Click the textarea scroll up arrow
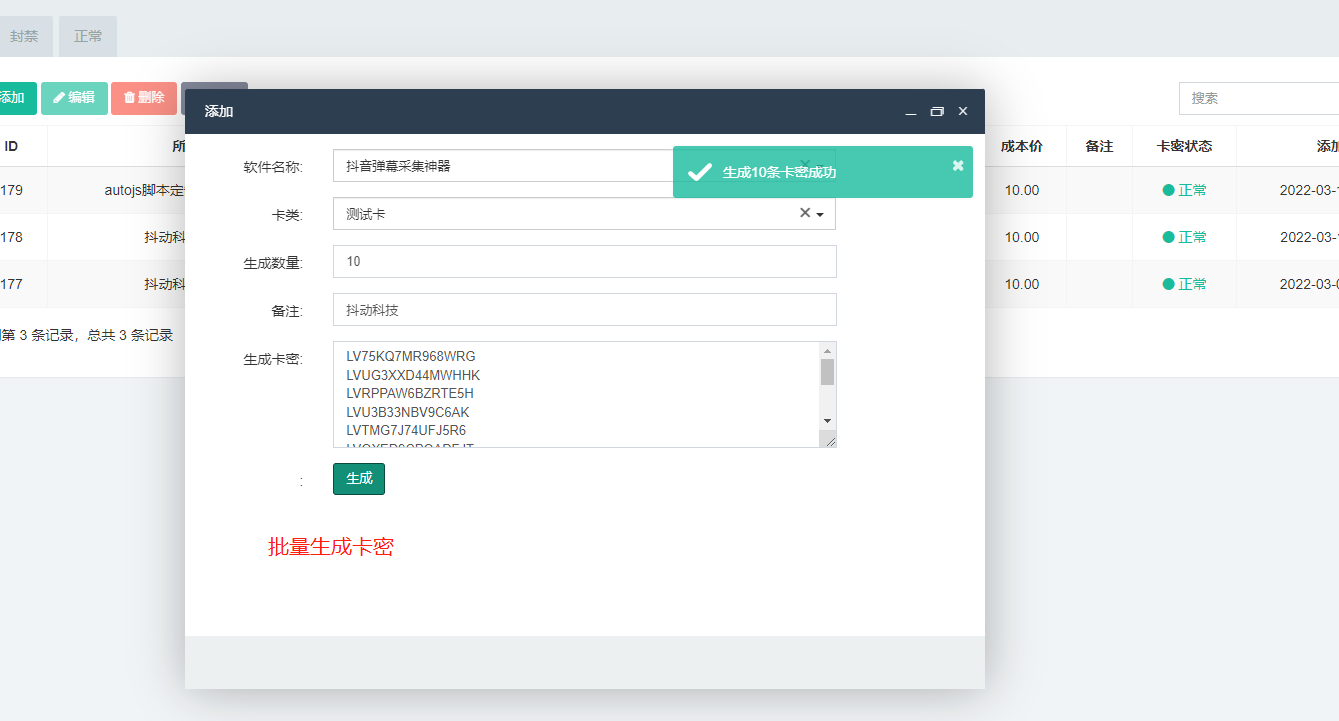The width and height of the screenshot is (1339, 721). click(x=827, y=350)
